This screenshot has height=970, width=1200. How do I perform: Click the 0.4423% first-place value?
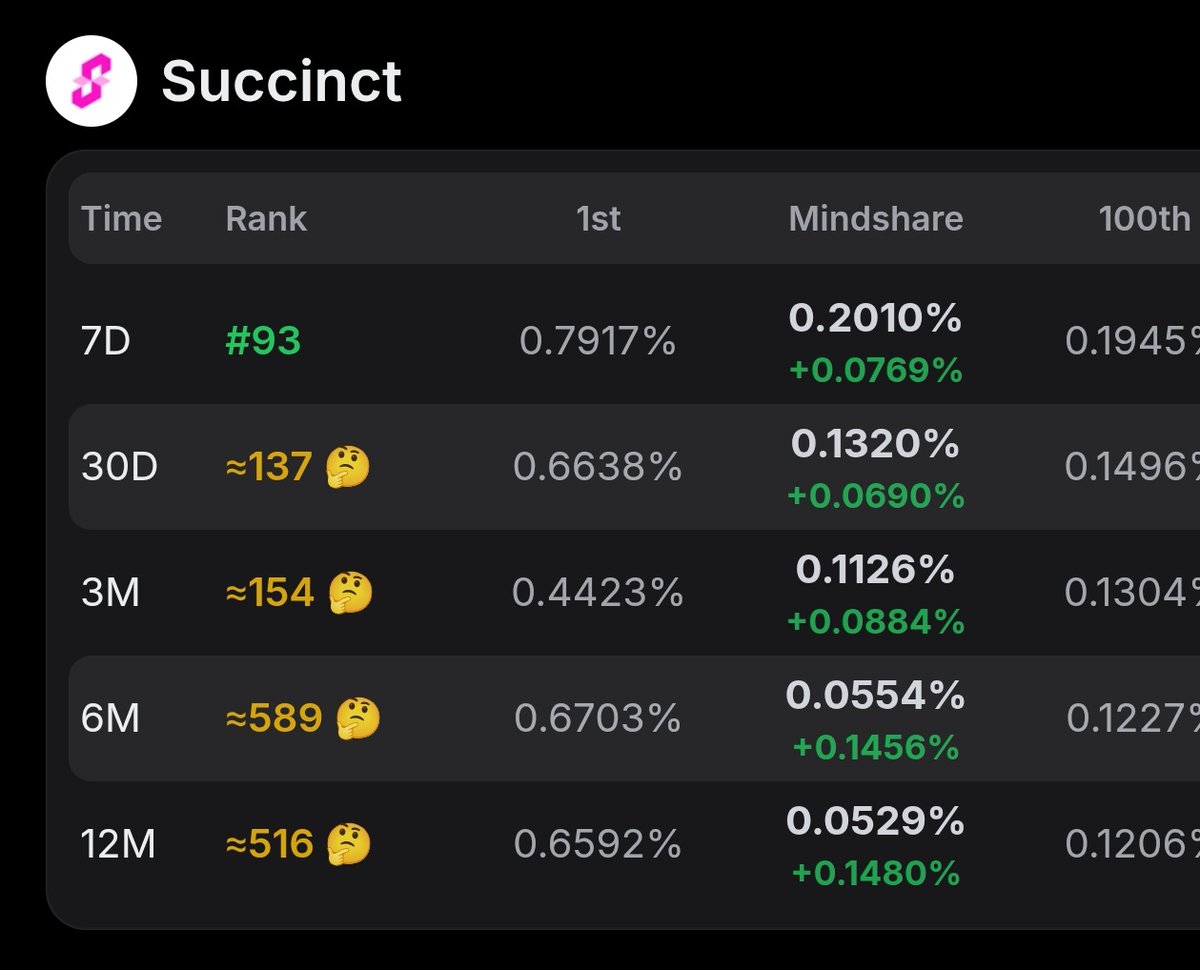598,593
